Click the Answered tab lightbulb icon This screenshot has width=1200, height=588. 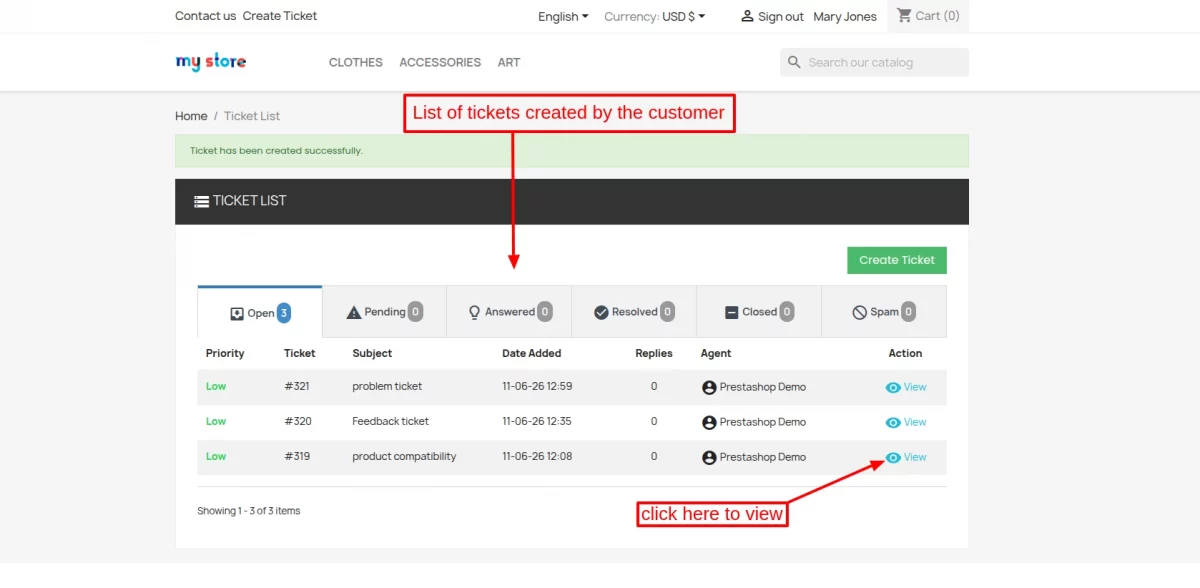(x=475, y=312)
